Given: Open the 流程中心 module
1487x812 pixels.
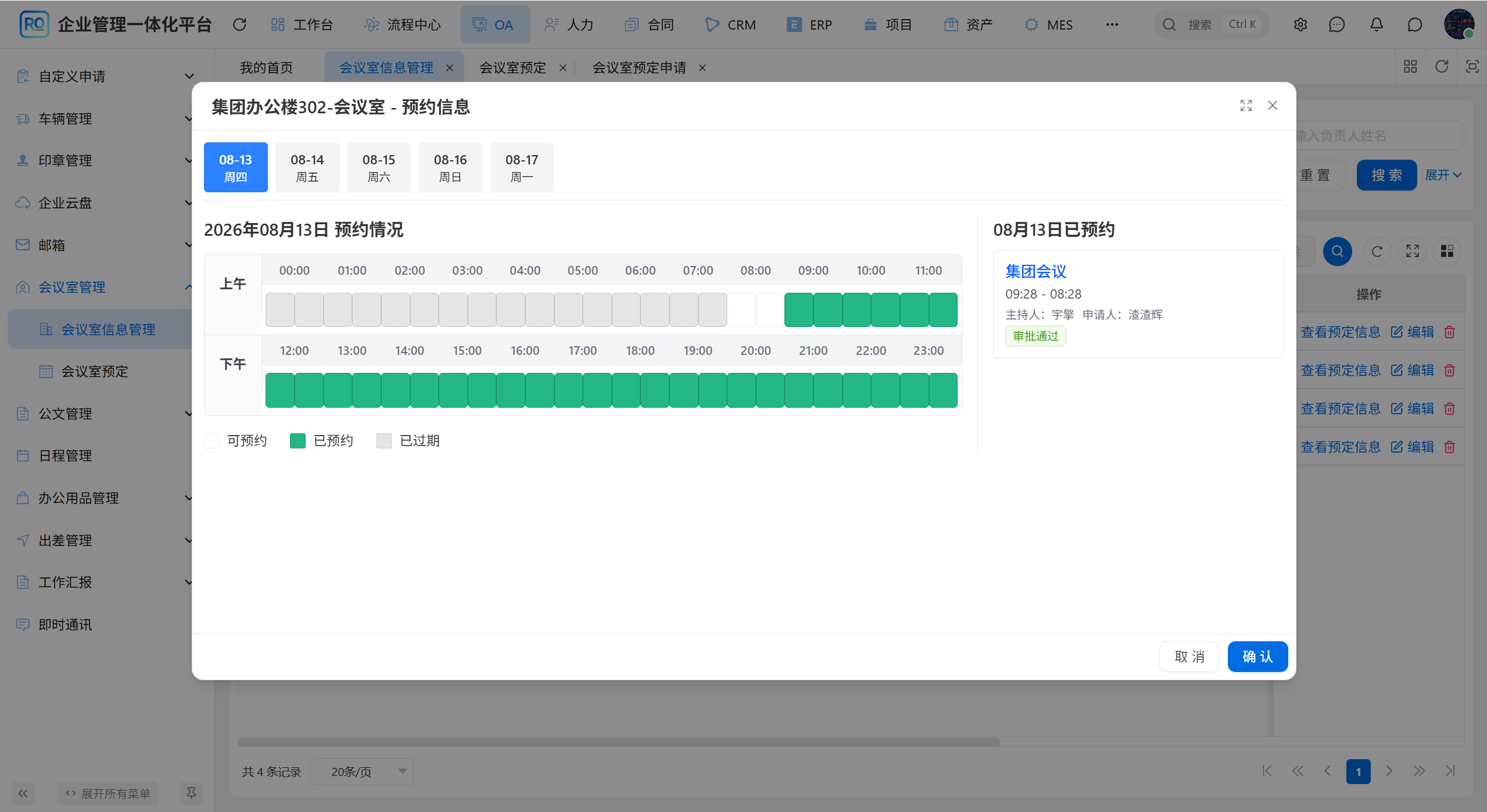Looking at the screenshot, I should 402,24.
